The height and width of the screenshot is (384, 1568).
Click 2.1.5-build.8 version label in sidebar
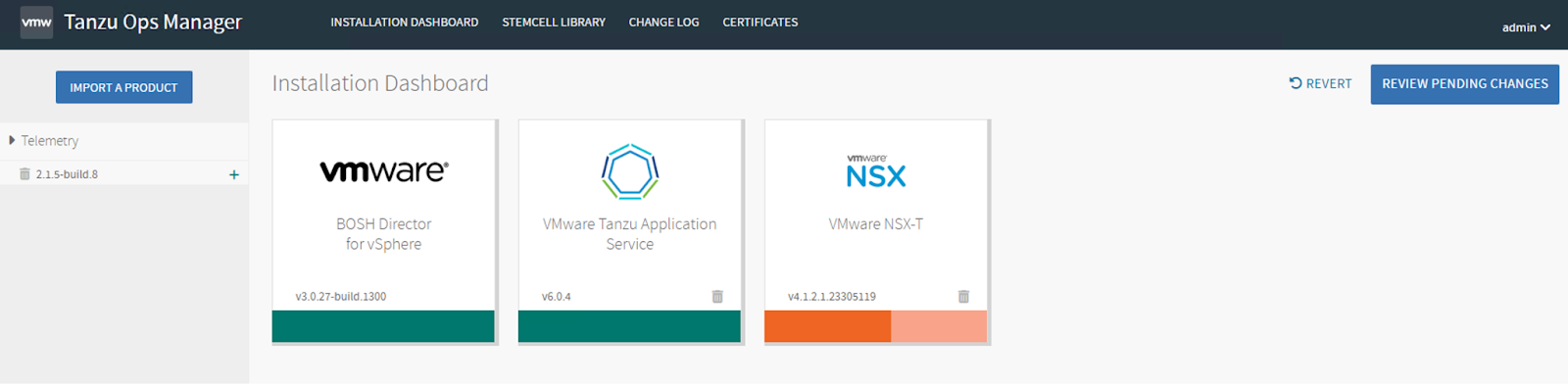[x=67, y=174]
